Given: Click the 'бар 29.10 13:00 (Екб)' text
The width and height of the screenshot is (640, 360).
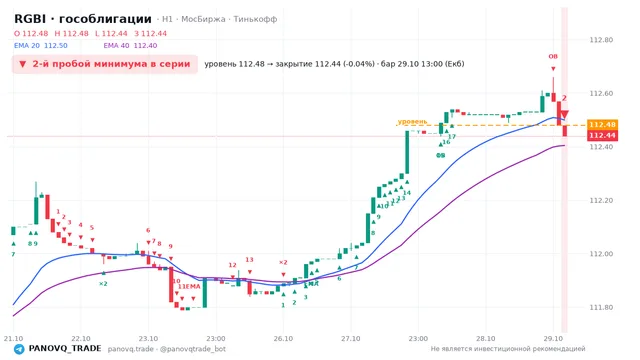Looking at the screenshot, I should 422,64.
